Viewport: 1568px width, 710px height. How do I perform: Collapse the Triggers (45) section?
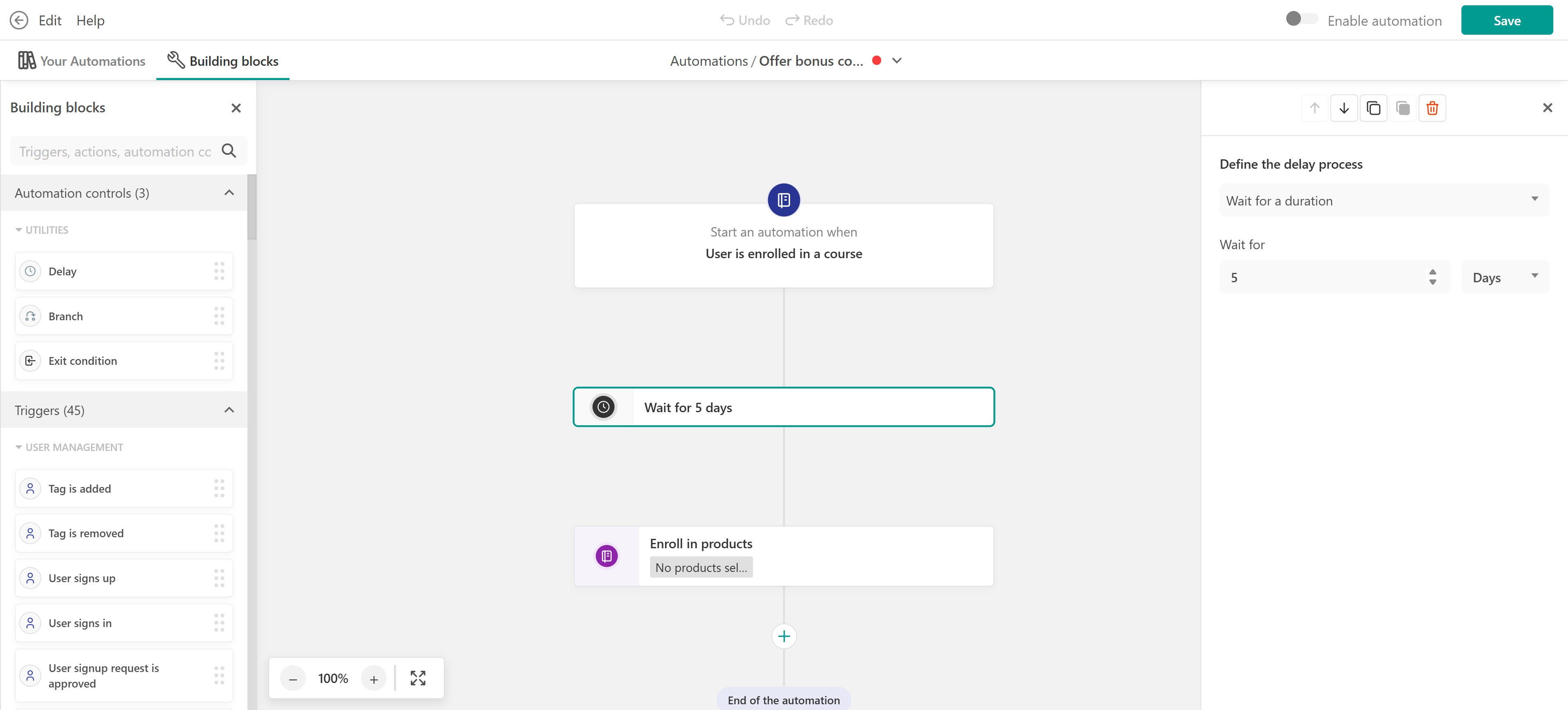tap(229, 410)
